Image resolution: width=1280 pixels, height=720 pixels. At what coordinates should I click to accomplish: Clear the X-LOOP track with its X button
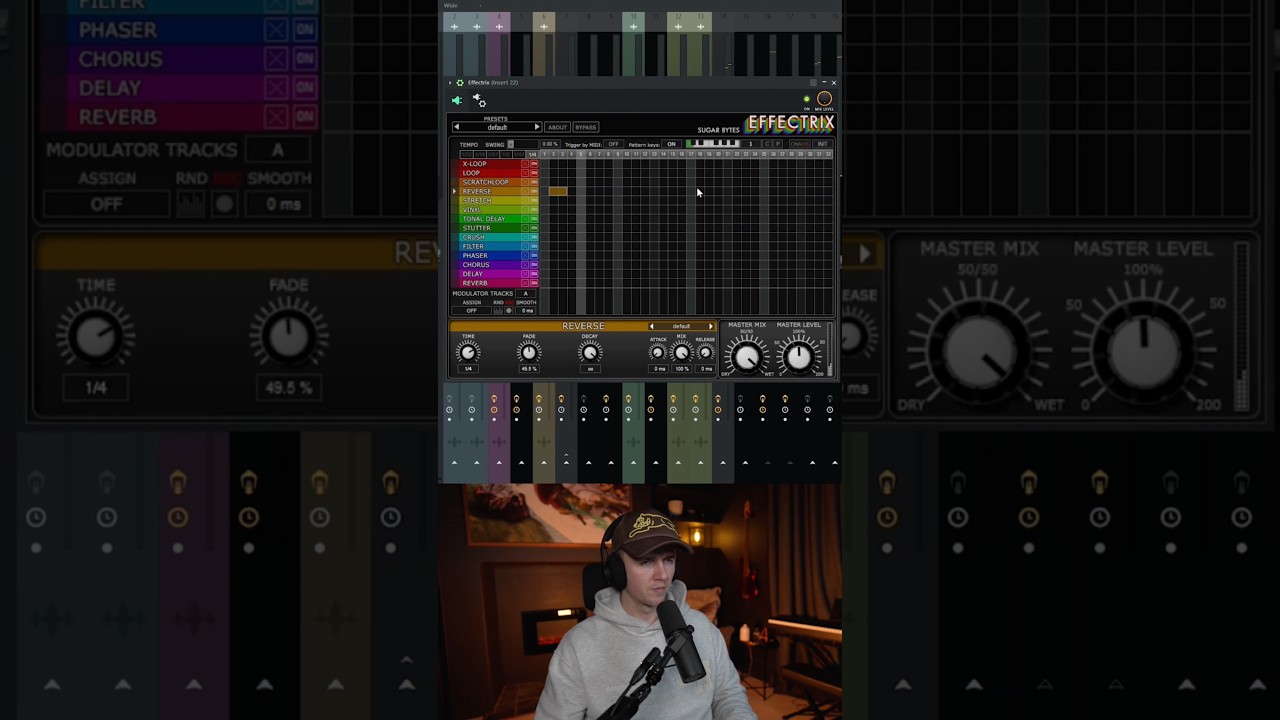[526, 163]
